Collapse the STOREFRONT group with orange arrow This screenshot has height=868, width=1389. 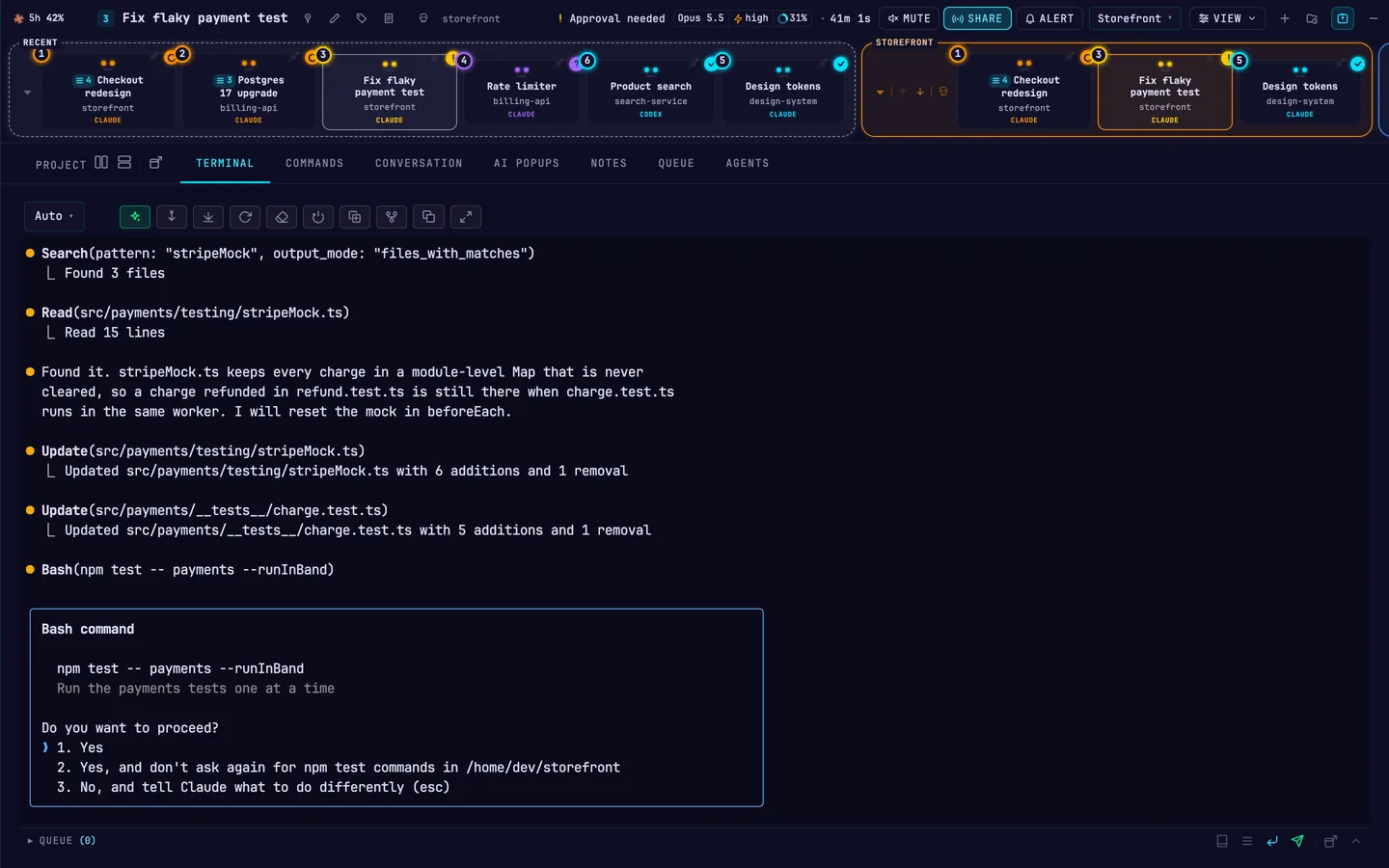[x=880, y=93]
